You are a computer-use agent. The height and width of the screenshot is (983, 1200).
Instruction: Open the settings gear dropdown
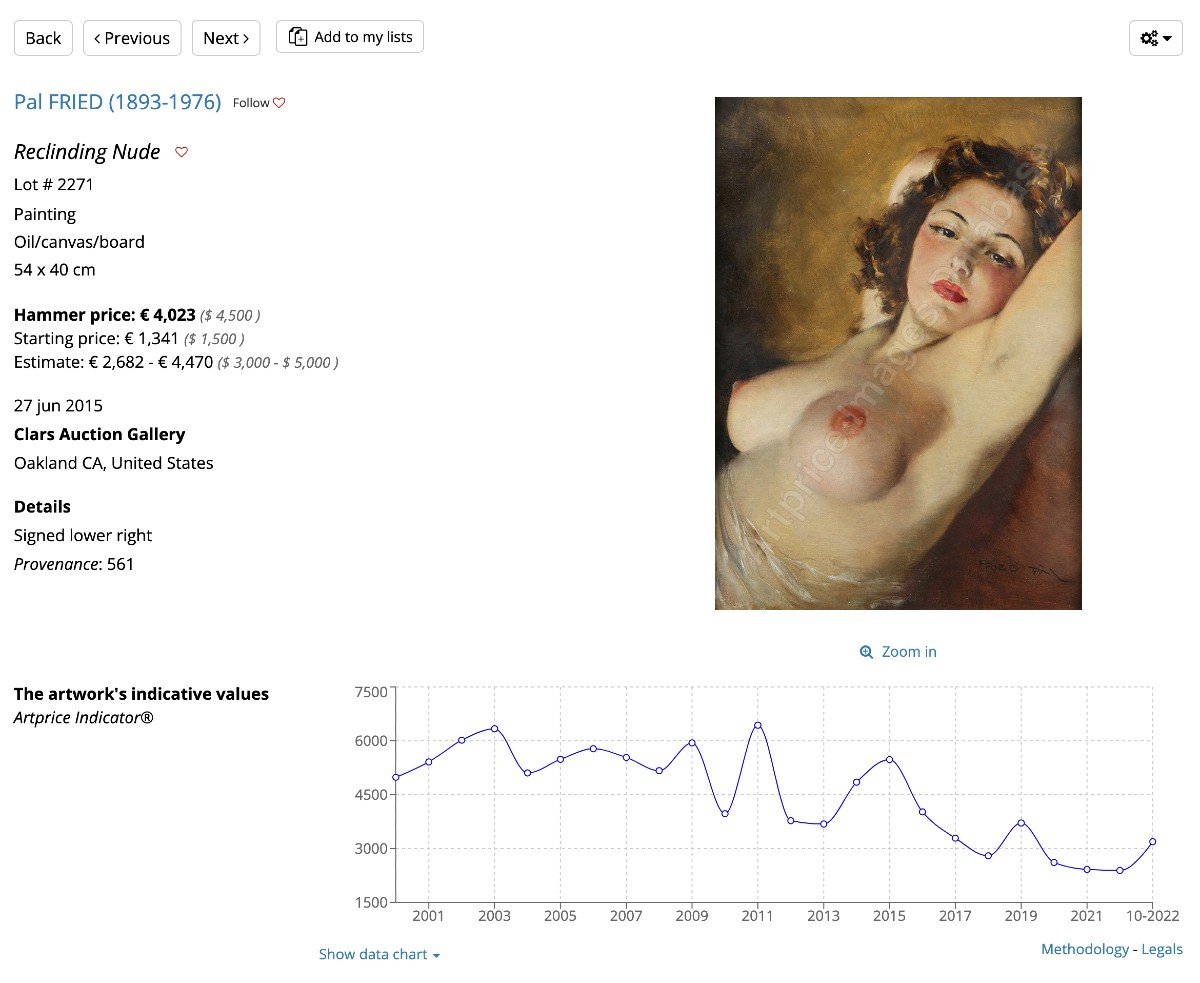(x=1156, y=38)
